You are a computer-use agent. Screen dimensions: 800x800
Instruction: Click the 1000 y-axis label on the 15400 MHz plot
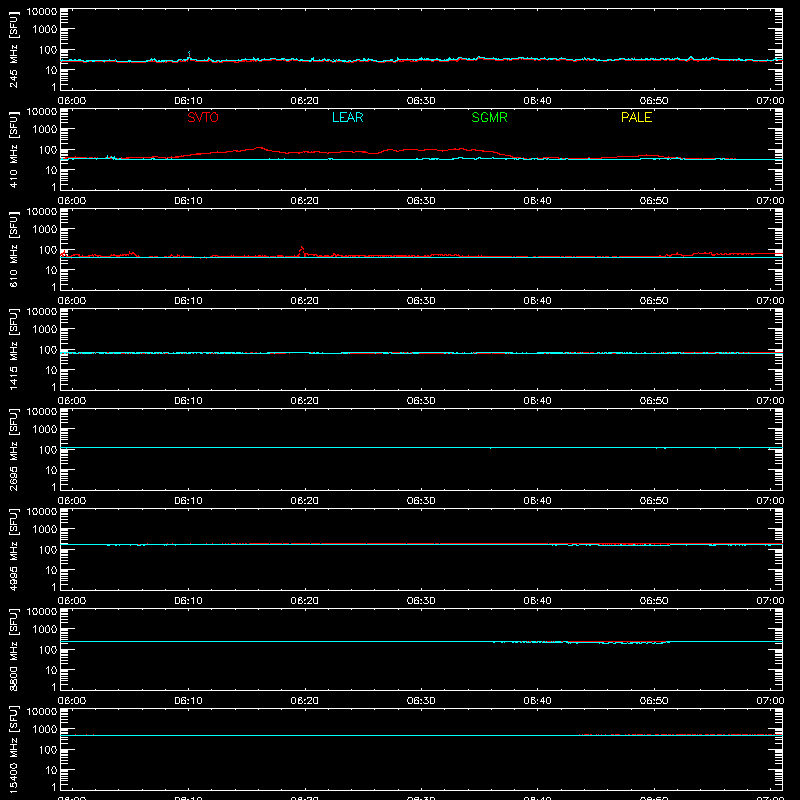coord(45,730)
